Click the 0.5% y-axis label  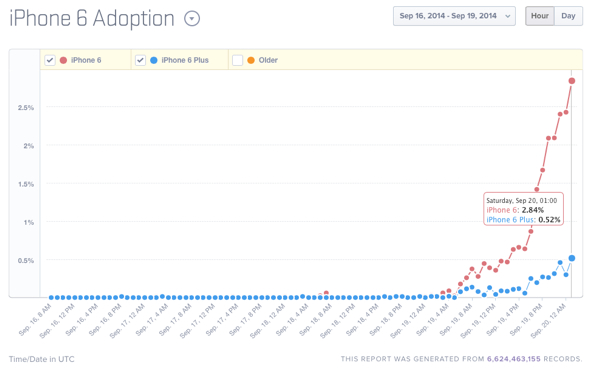pos(26,261)
